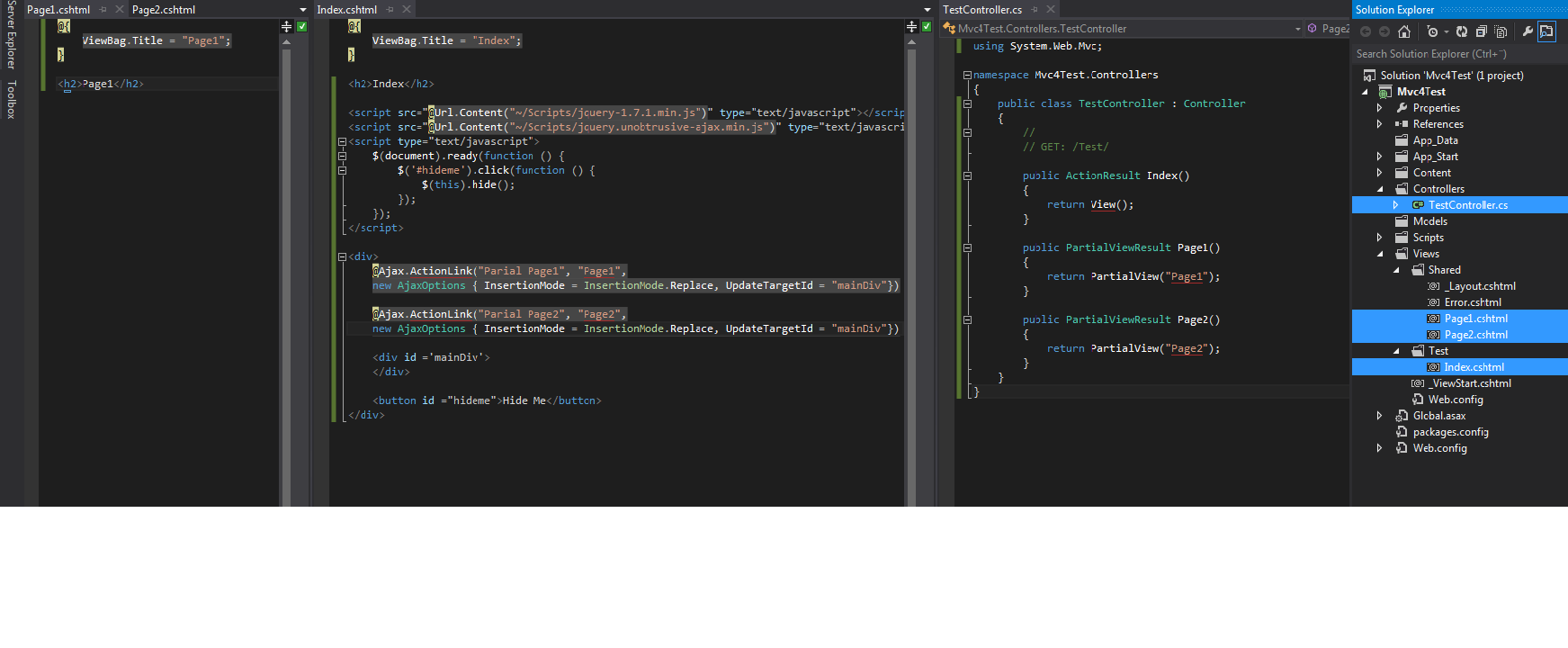
Task: Close the Page1.cshtml tab
Action: pyautogui.click(x=120, y=10)
